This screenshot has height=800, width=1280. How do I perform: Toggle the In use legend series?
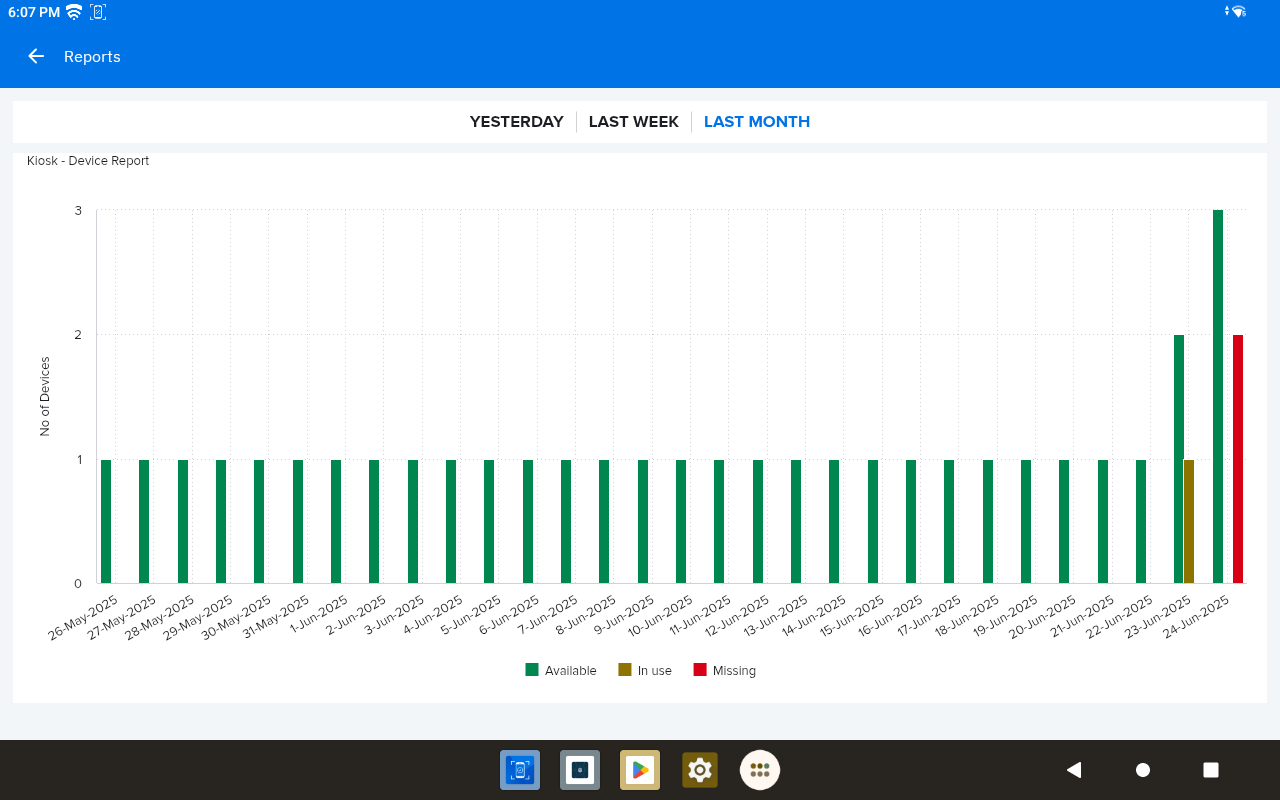pyautogui.click(x=645, y=671)
